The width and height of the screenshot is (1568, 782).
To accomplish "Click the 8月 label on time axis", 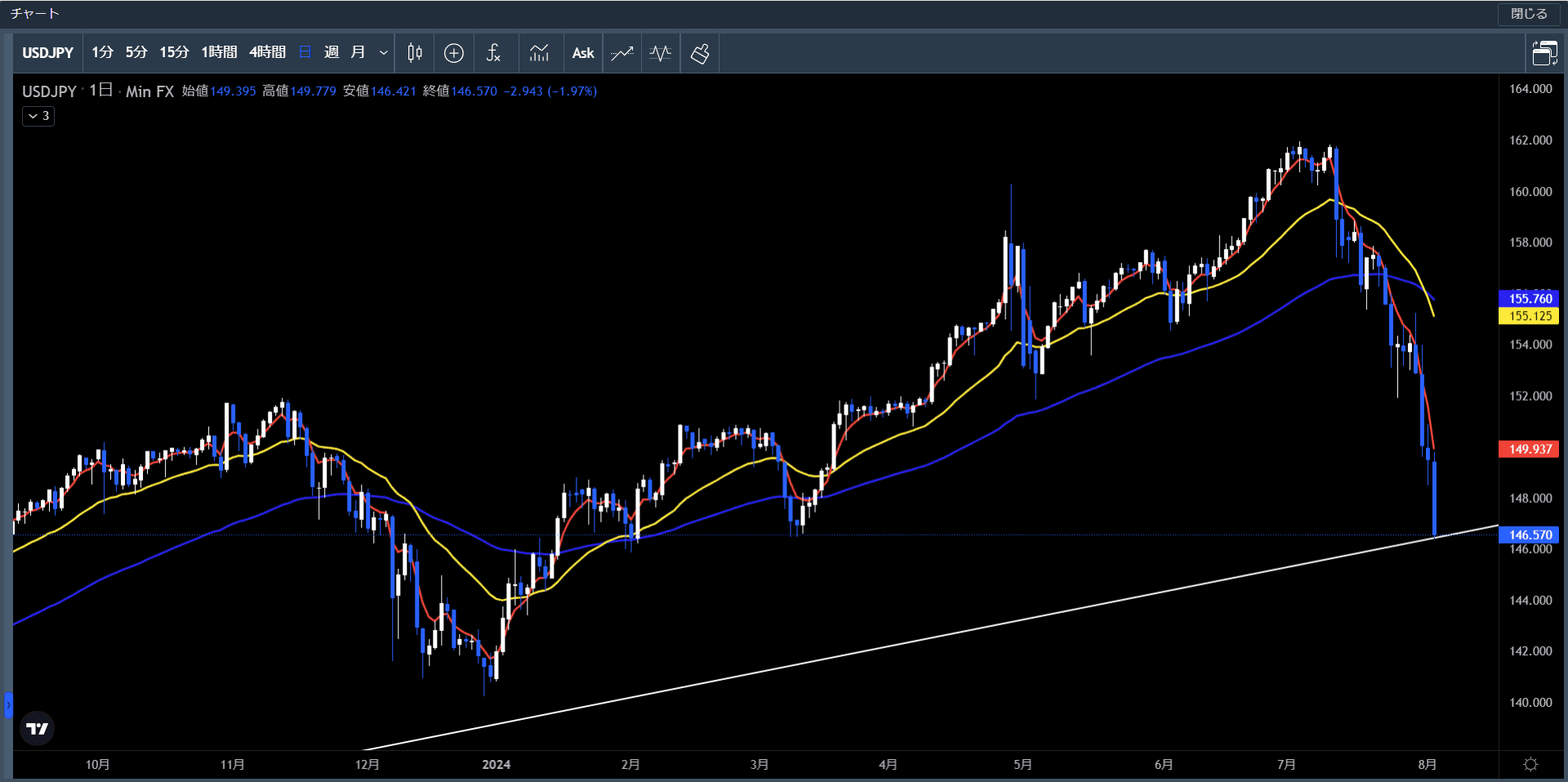I will (1427, 764).
